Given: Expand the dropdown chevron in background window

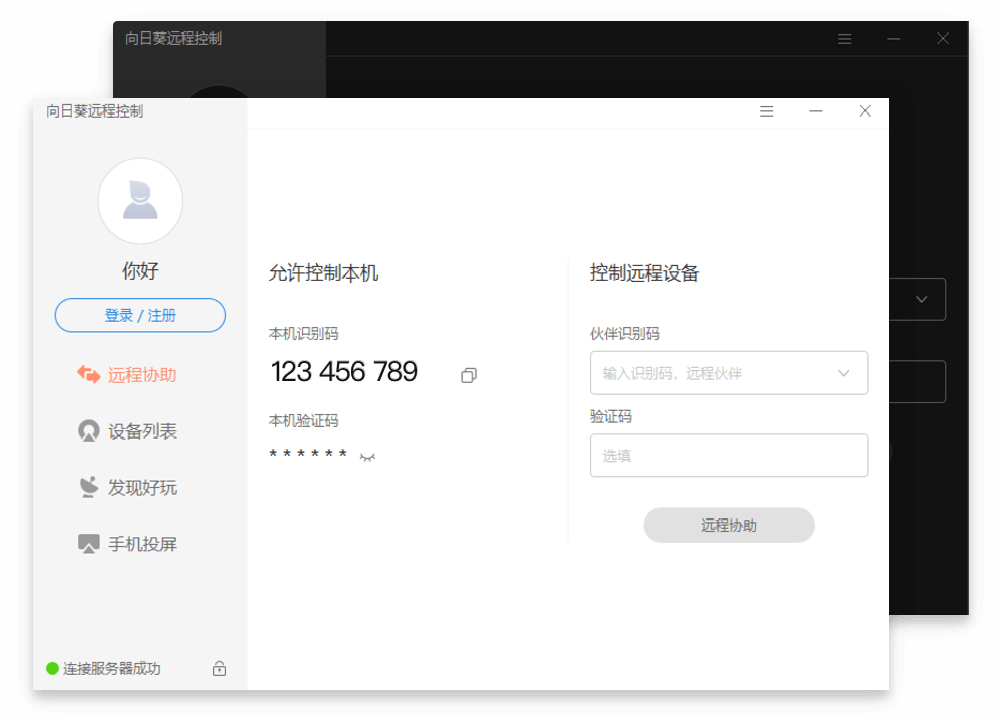Looking at the screenshot, I should [x=921, y=299].
